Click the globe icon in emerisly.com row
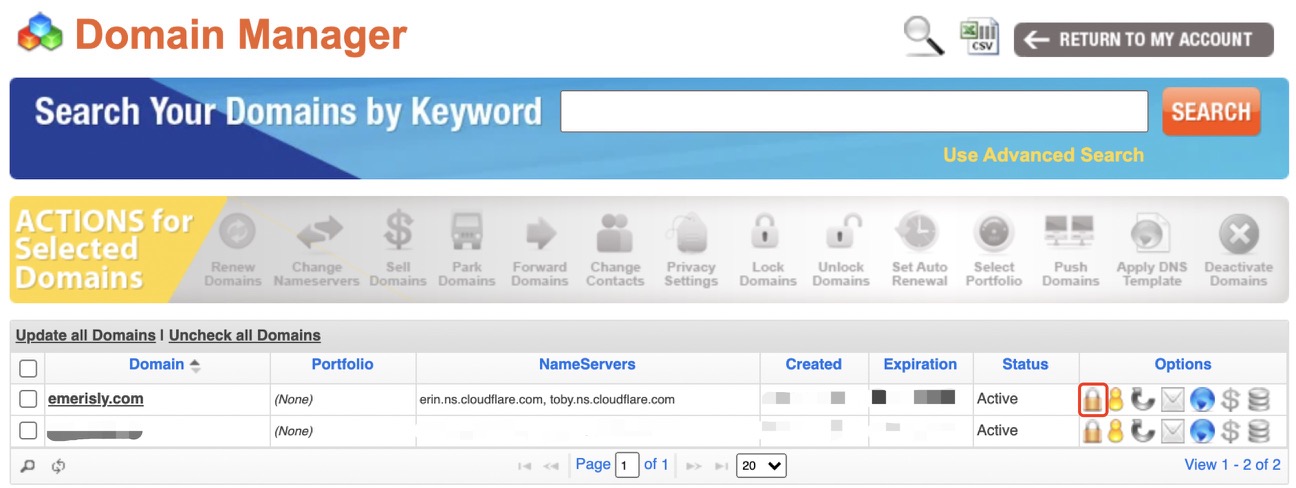The image size is (1296, 488). tap(1202, 400)
